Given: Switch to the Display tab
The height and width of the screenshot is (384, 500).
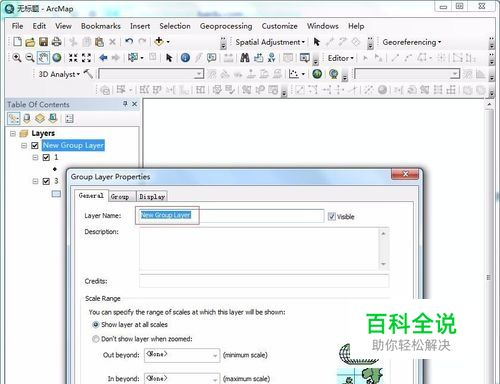Looking at the screenshot, I should [152, 197].
